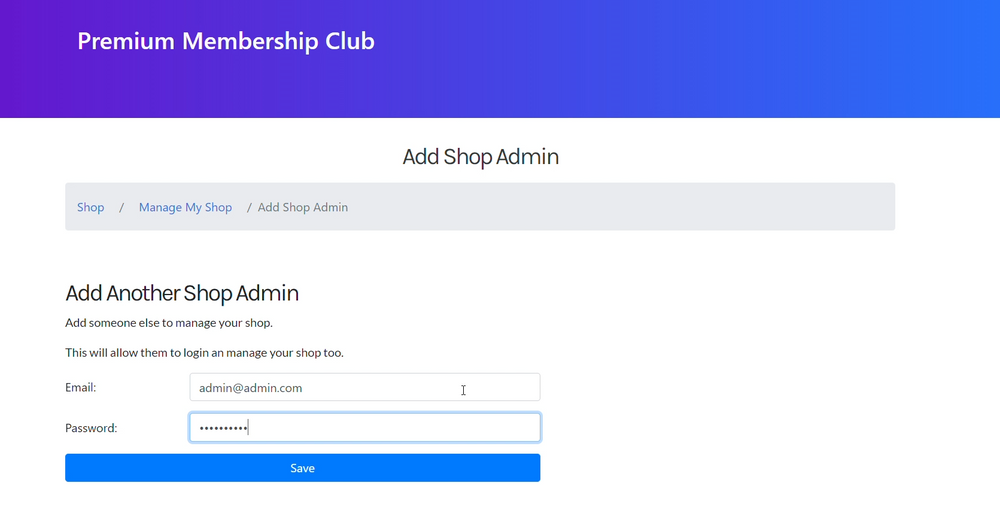This screenshot has height=519, width=1000.
Task: Click the 'This will allow them to login' sentence
Action: pos(204,353)
